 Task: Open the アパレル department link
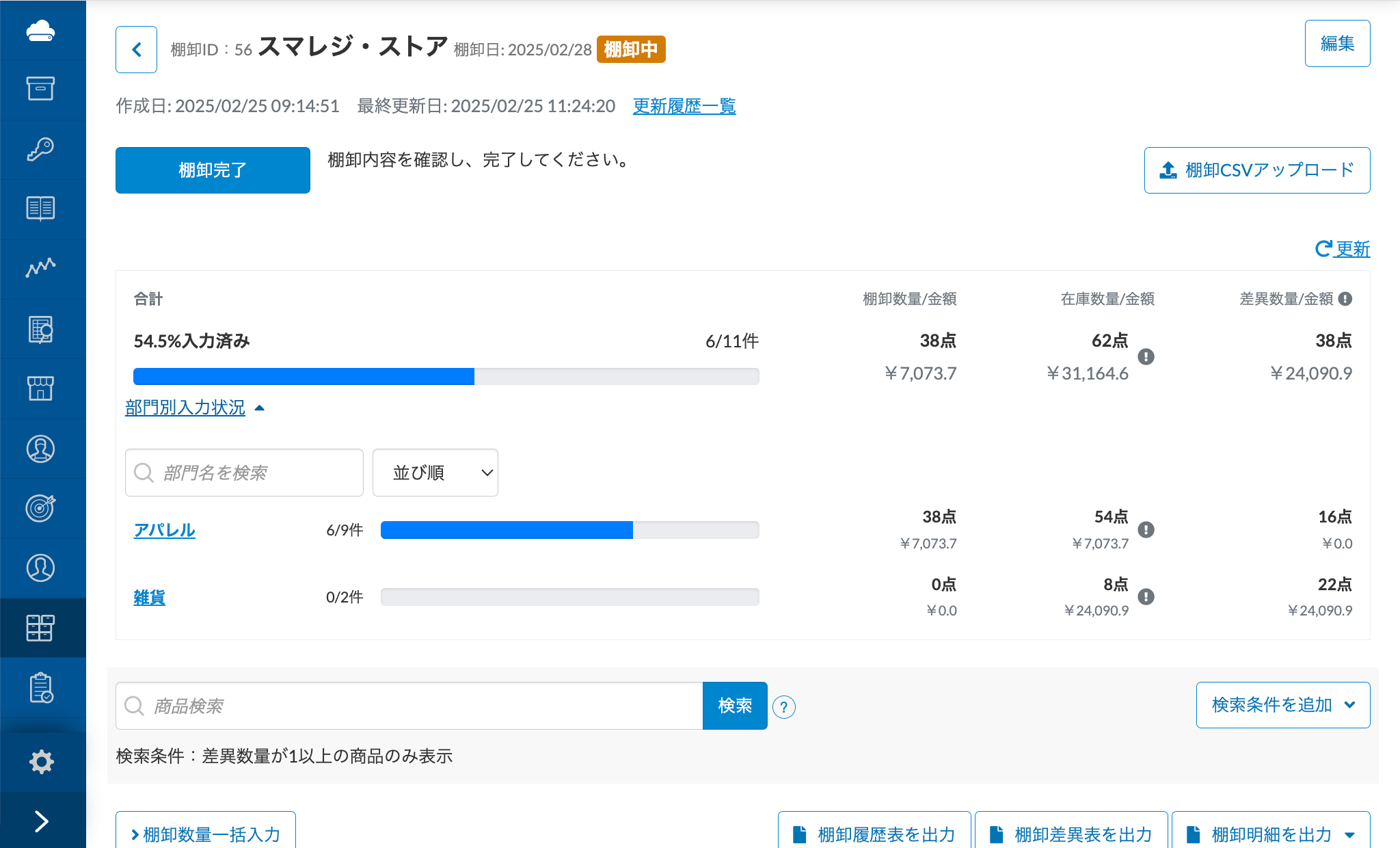164,530
